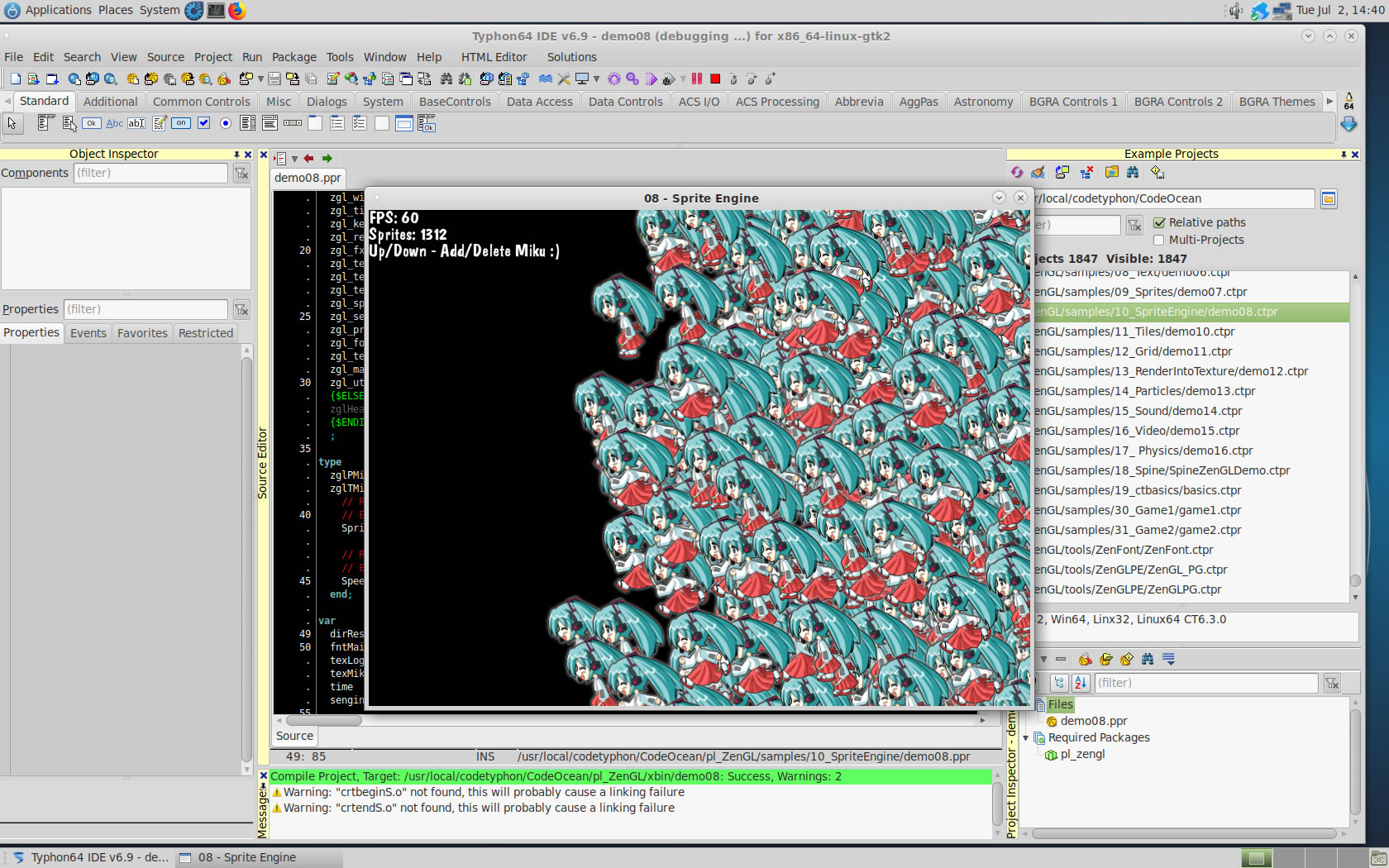Click the Project Inspector filter field
The height and width of the screenshot is (868, 1389).
(x=1205, y=683)
